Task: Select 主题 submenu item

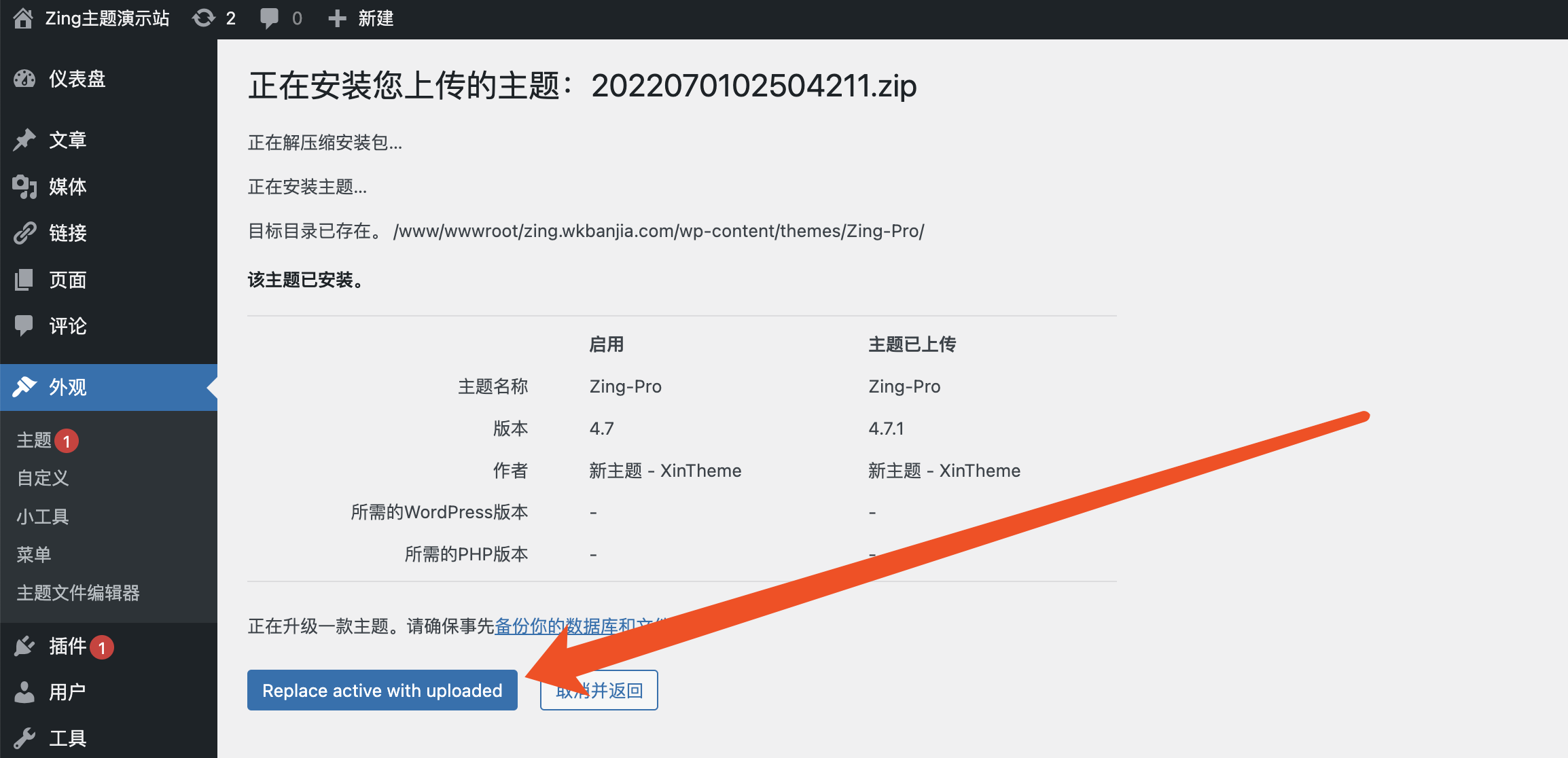Action: pyautogui.click(x=34, y=441)
